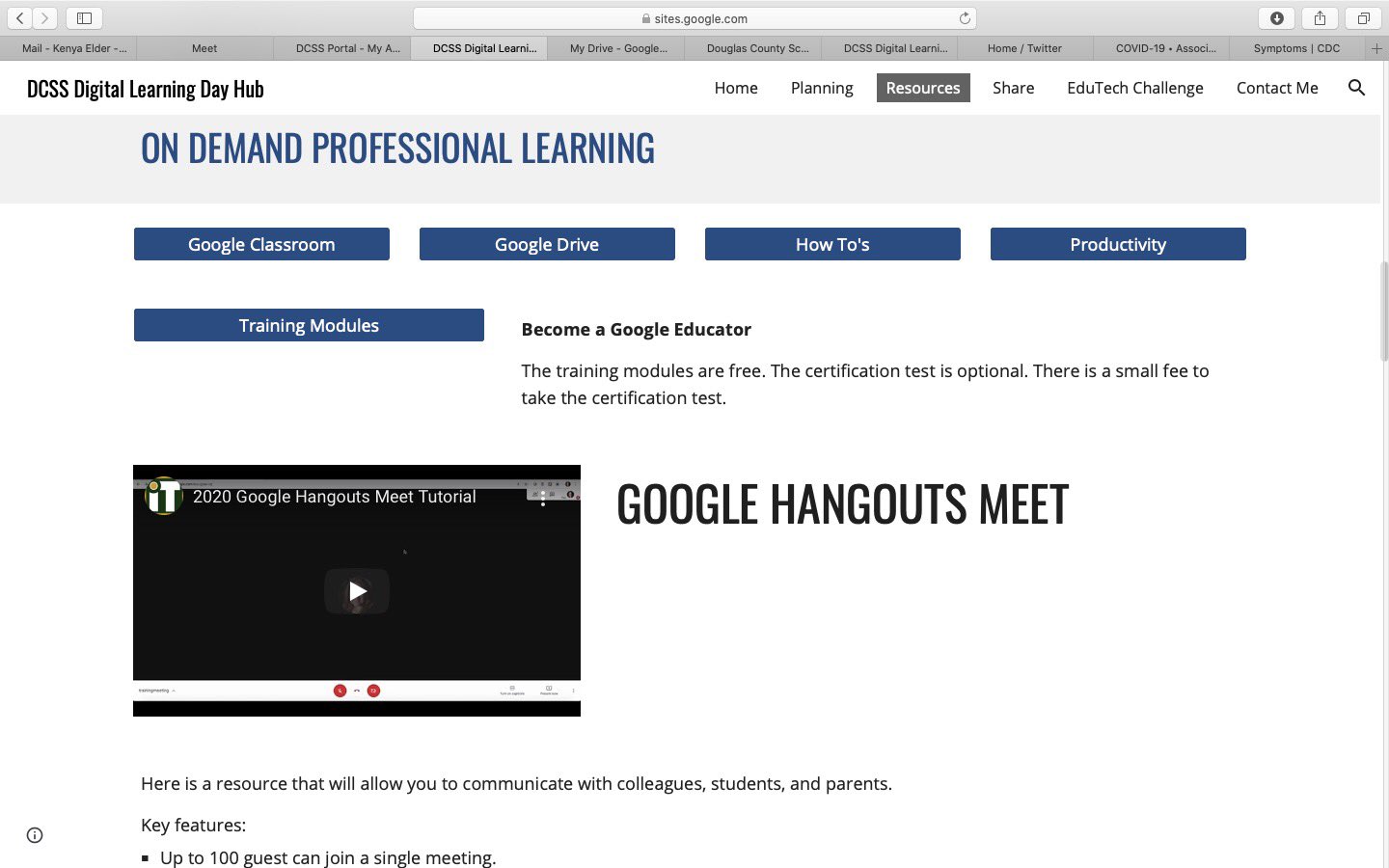Add a new tab with plus button
This screenshot has width=1389, height=868.
coord(1376,48)
